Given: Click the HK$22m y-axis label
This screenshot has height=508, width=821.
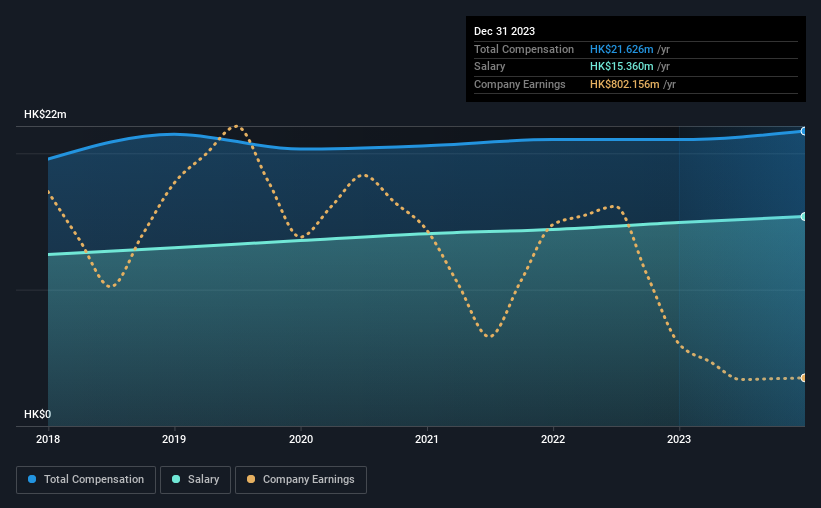Looking at the screenshot, I should [x=45, y=114].
